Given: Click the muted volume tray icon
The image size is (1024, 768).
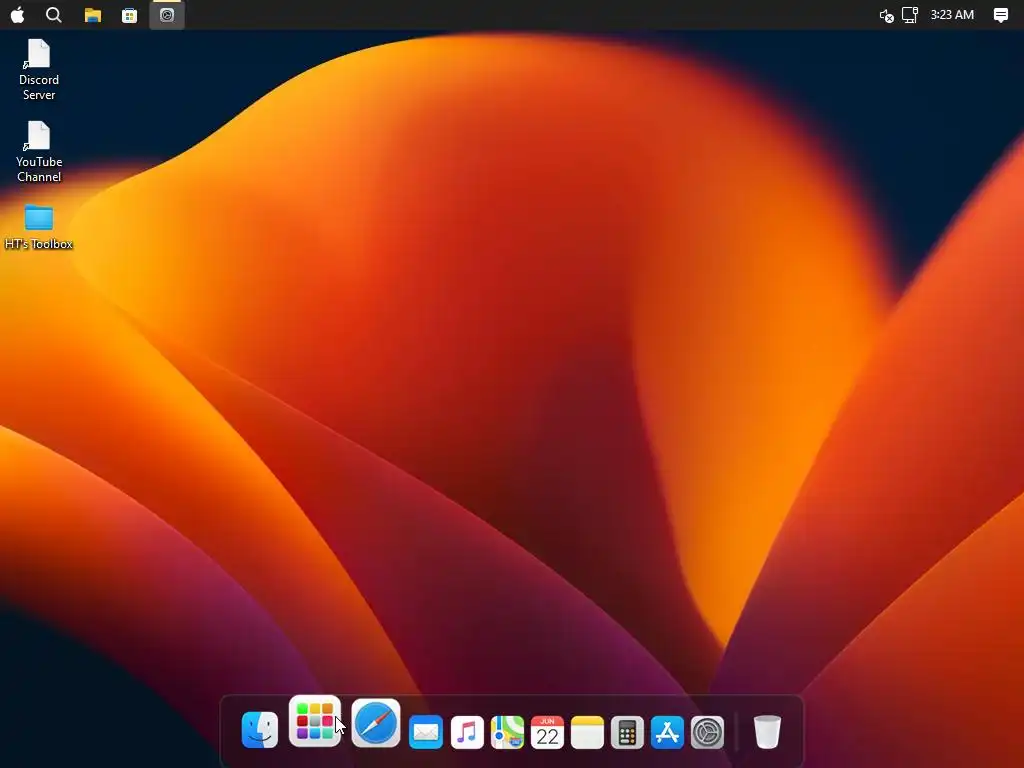Looking at the screenshot, I should click(886, 15).
